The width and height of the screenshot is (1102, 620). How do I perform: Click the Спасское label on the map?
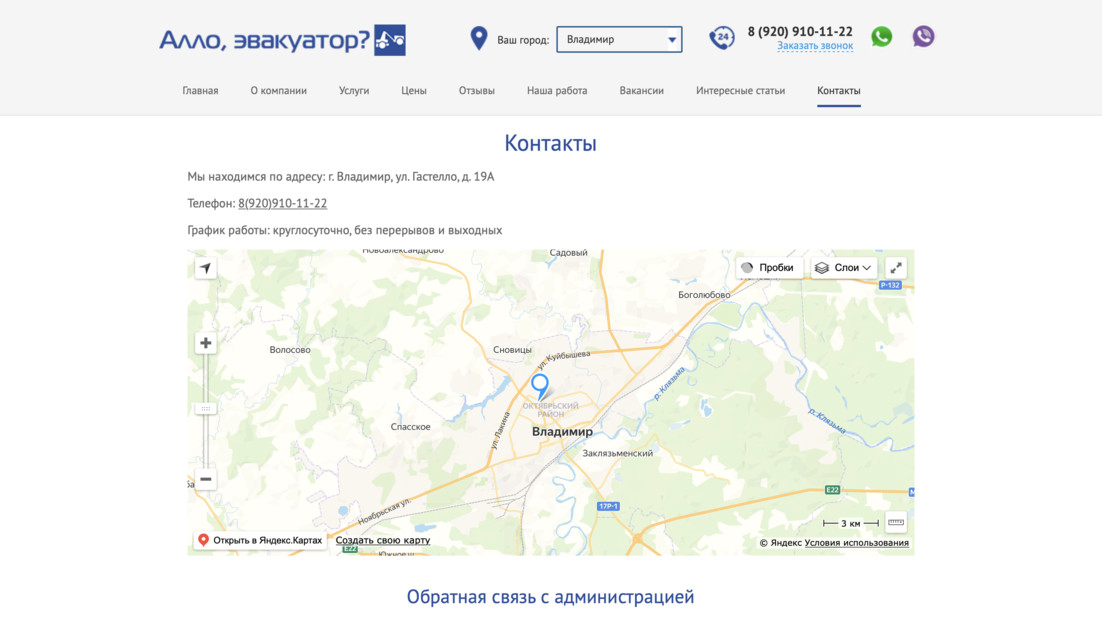coord(410,427)
